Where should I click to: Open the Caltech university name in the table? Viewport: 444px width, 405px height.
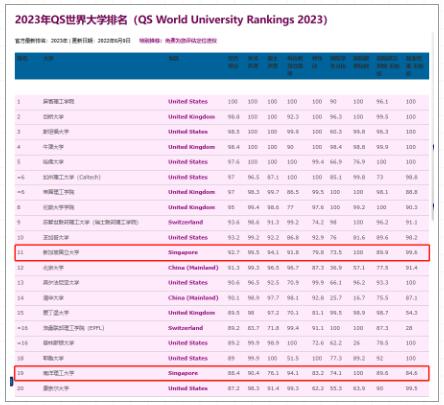click(x=72, y=177)
